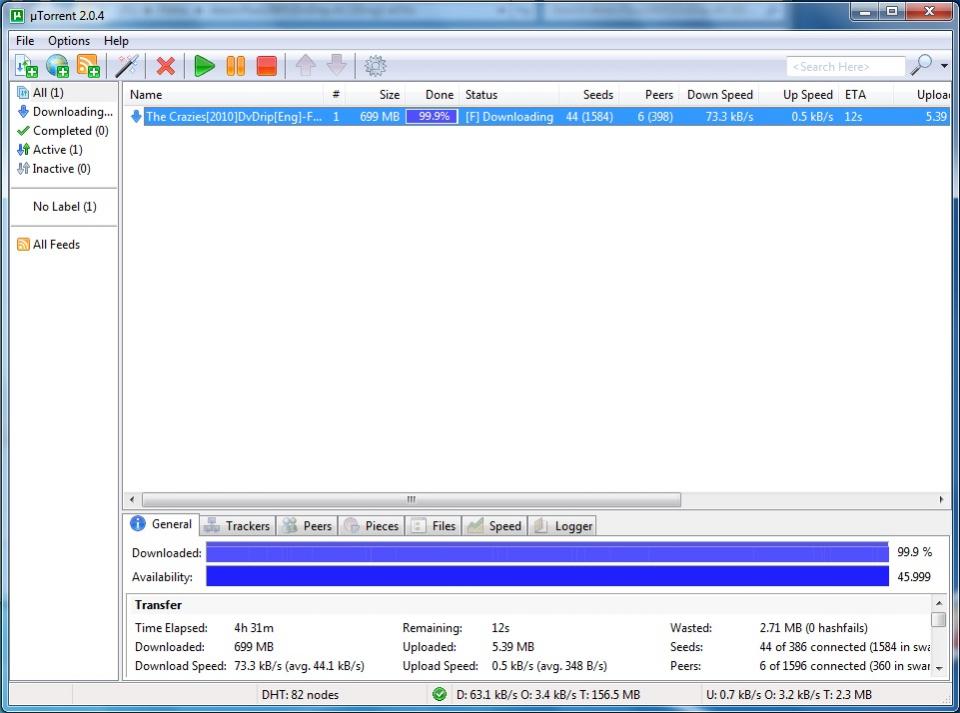Click the [F] Downloading status cell

click(509, 116)
